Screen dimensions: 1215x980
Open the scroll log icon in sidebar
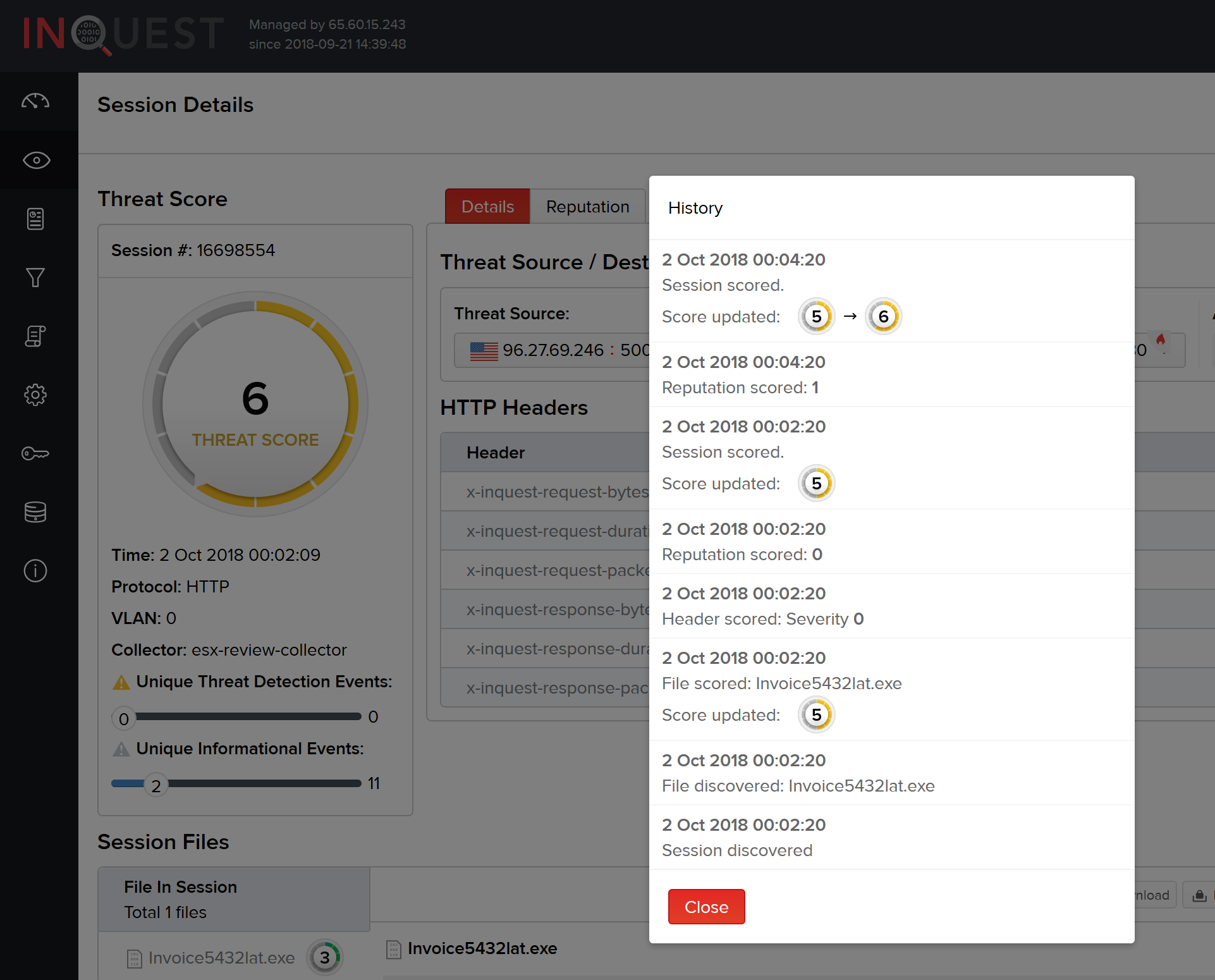pyautogui.click(x=35, y=336)
